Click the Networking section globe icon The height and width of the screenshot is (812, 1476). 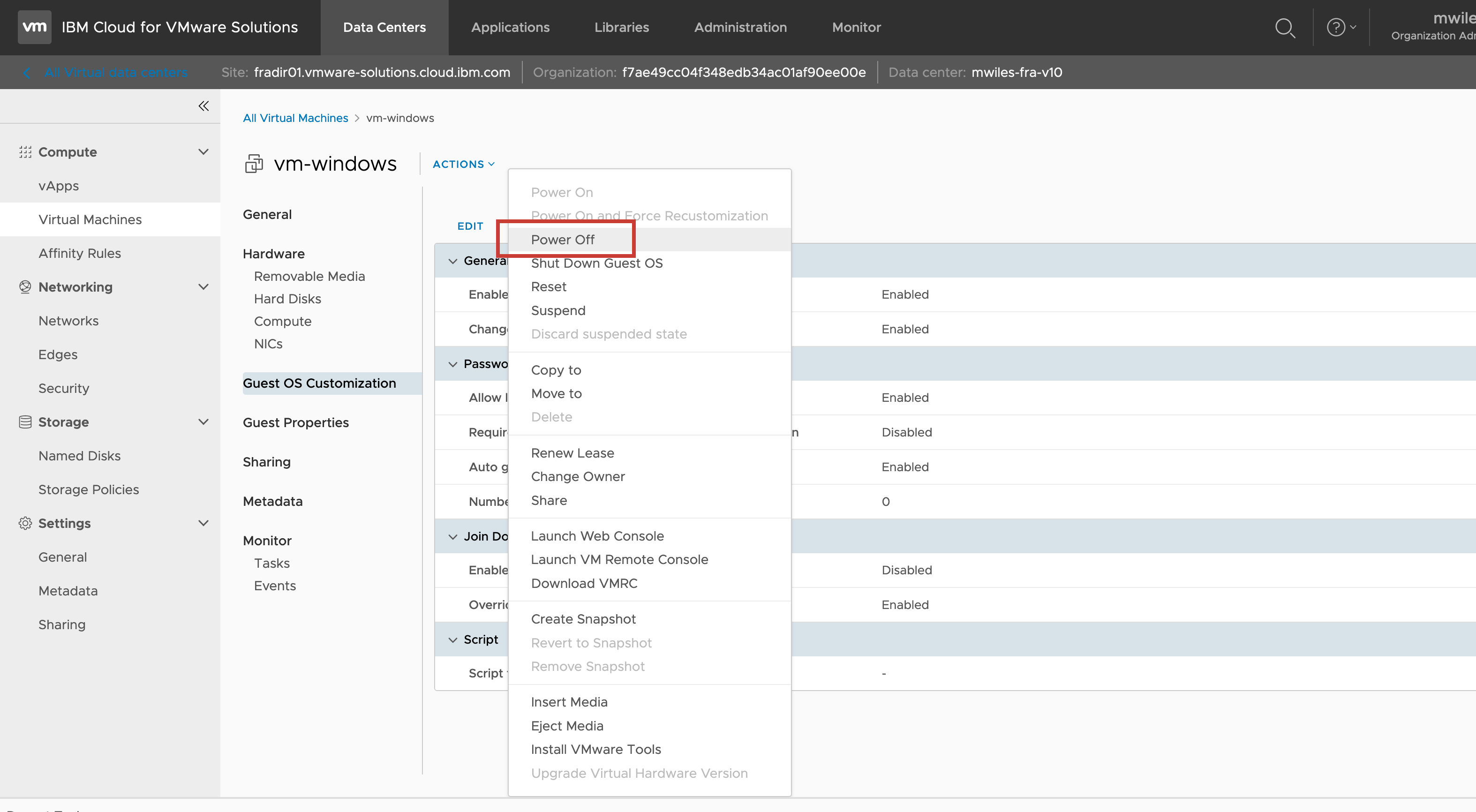pyautogui.click(x=25, y=286)
